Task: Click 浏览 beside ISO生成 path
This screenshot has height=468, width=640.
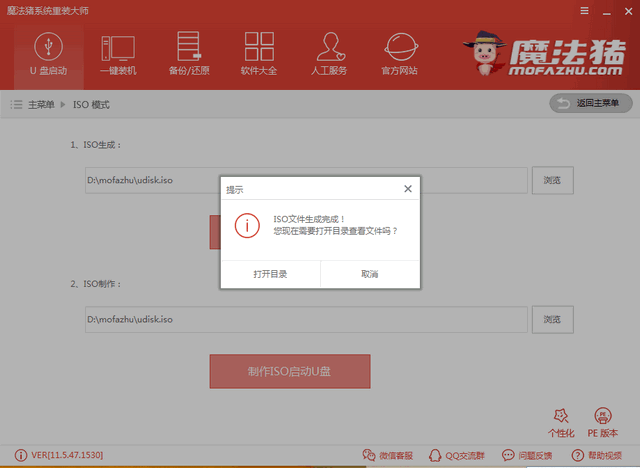Action: pyautogui.click(x=552, y=180)
